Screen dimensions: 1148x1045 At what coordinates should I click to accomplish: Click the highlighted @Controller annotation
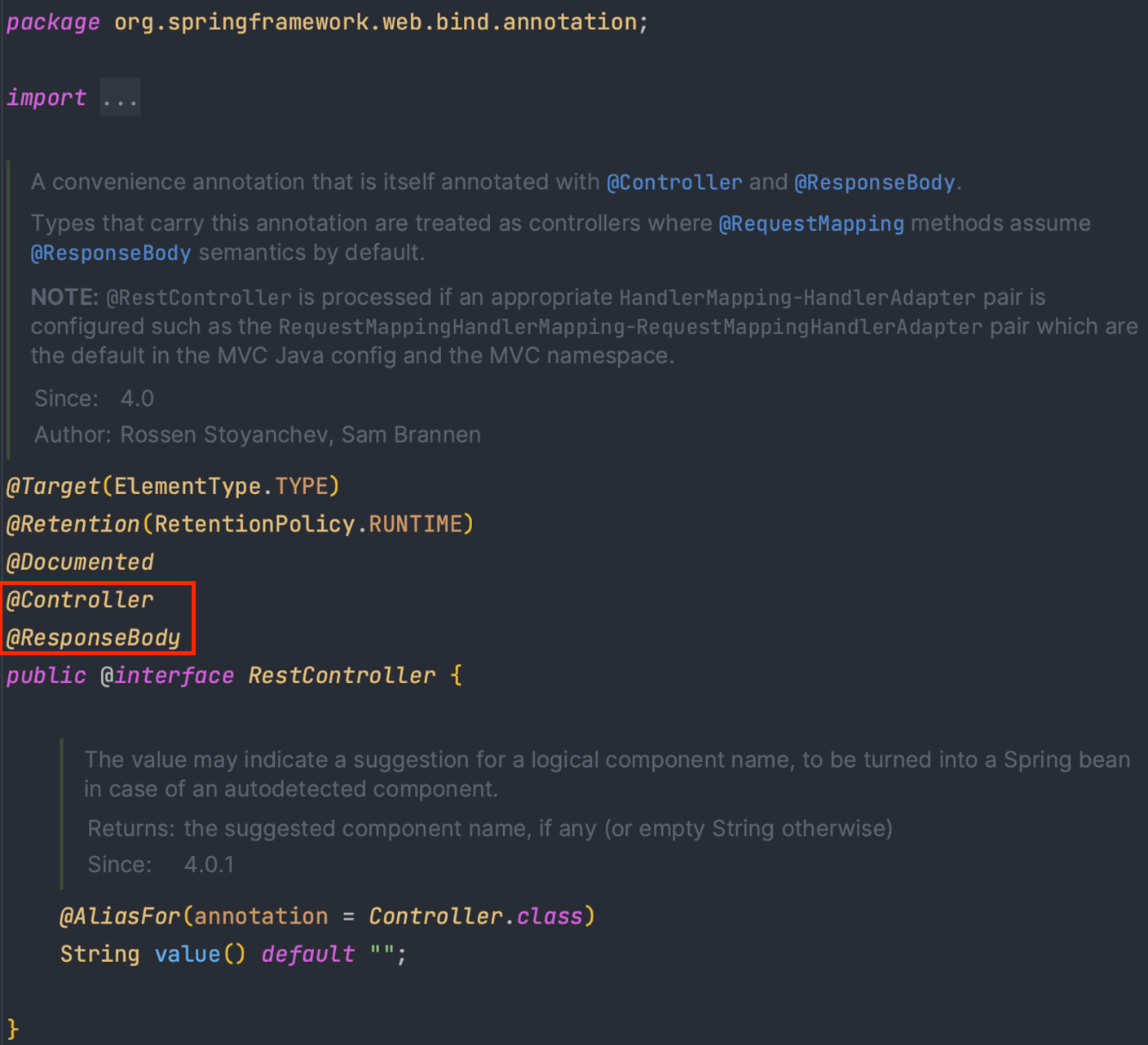click(x=80, y=600)
